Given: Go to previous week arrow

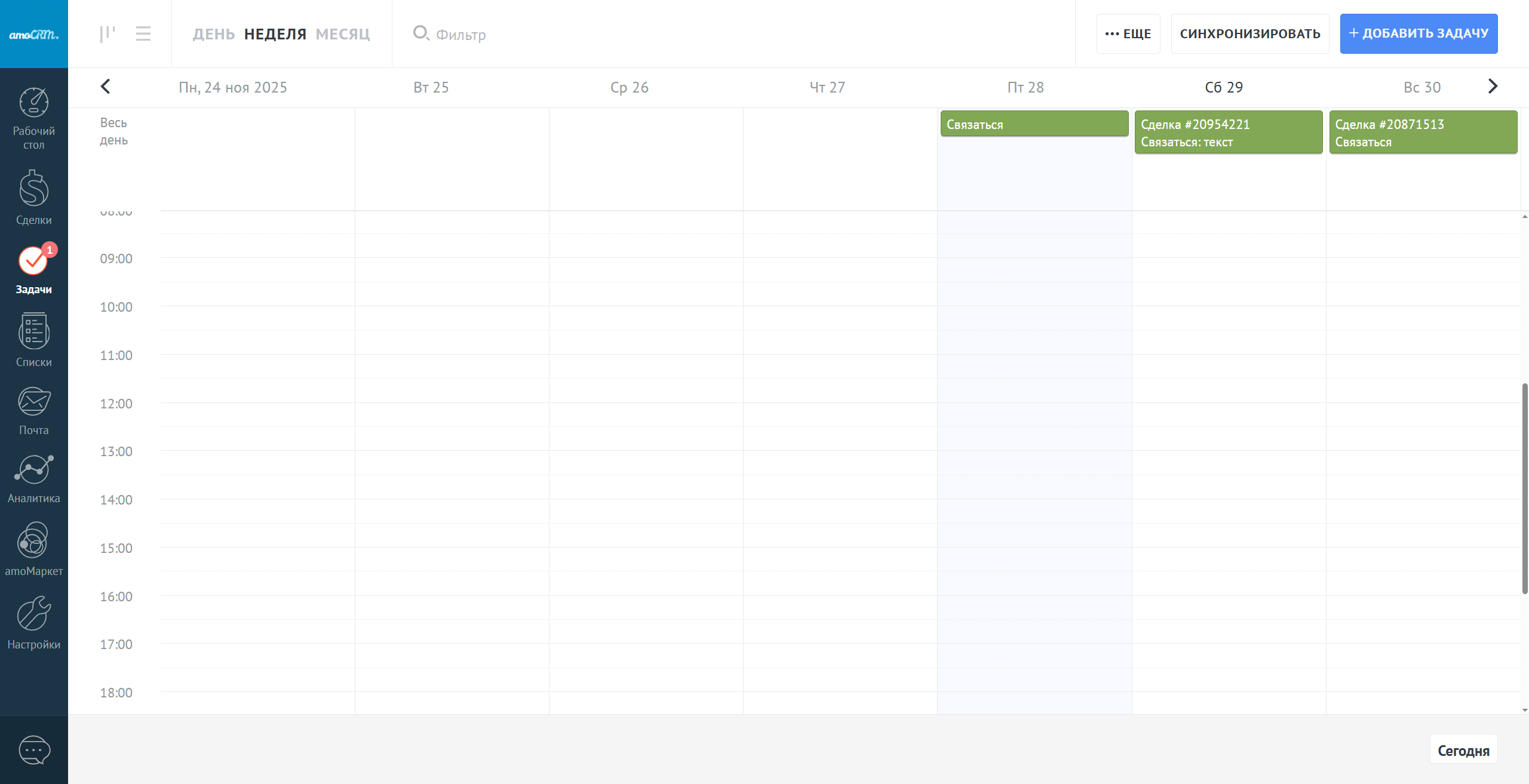Looking at the screenshot, I should point(106,87).
